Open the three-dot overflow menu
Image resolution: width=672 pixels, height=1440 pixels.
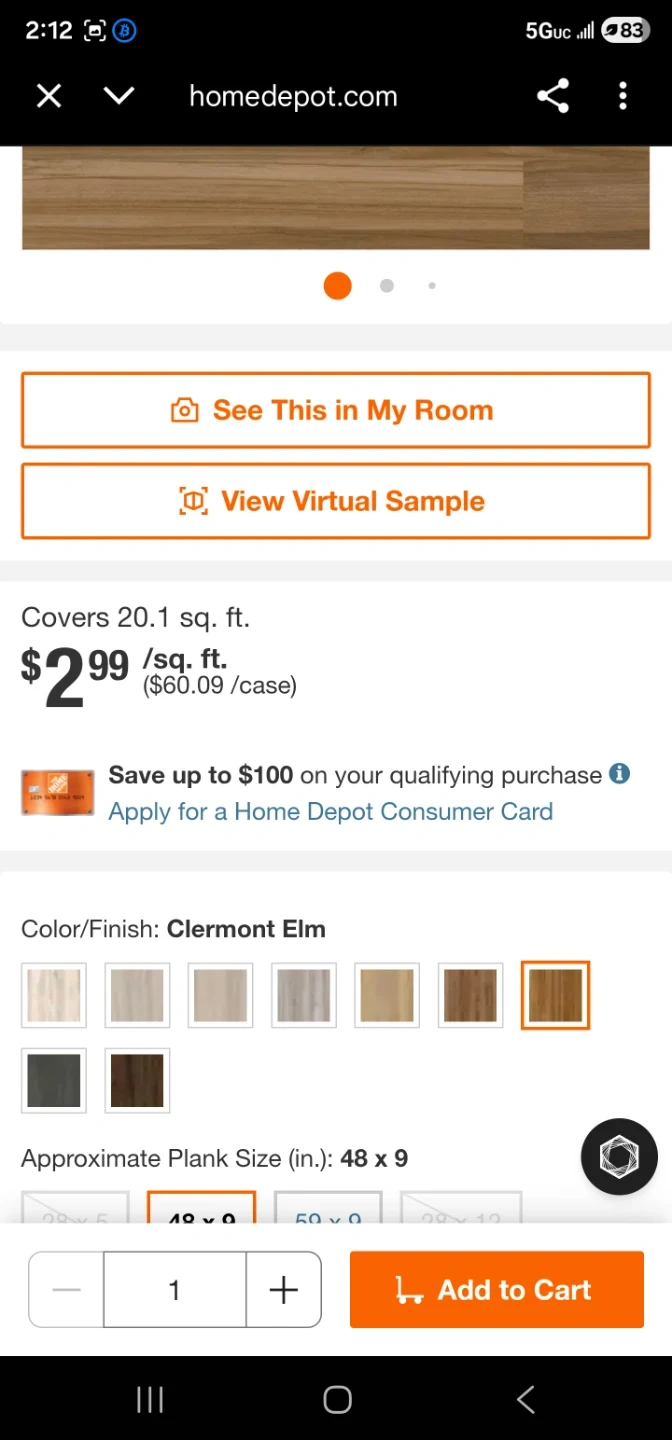point(623,96)
